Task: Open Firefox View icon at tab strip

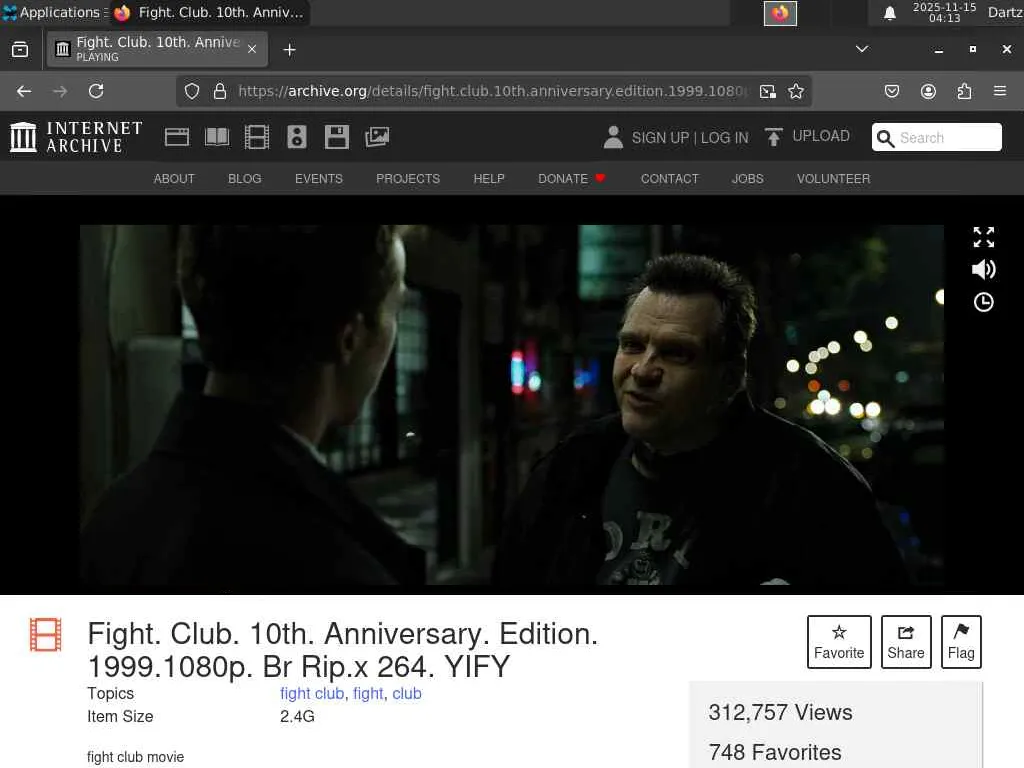Action: (20, 50)
